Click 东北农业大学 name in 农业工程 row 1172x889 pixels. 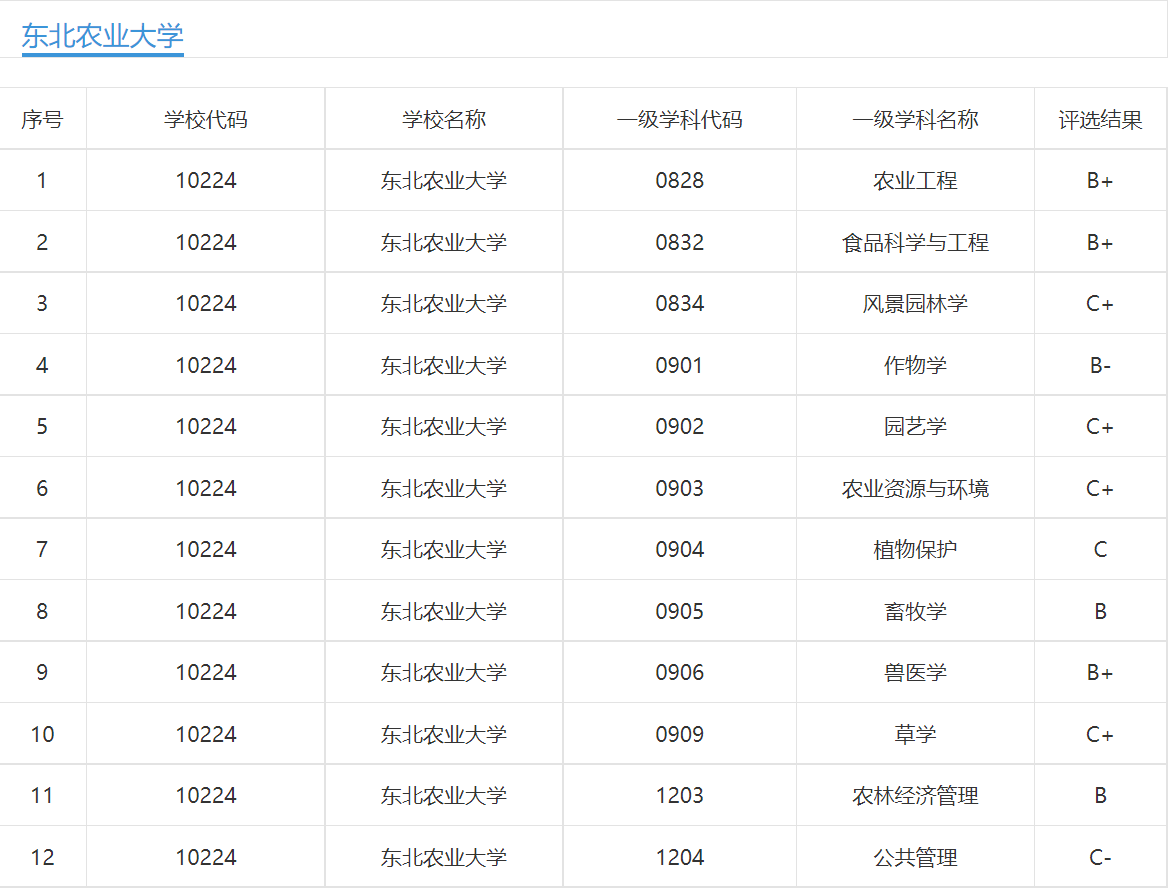pyautogui.click(x=444, y=181)
